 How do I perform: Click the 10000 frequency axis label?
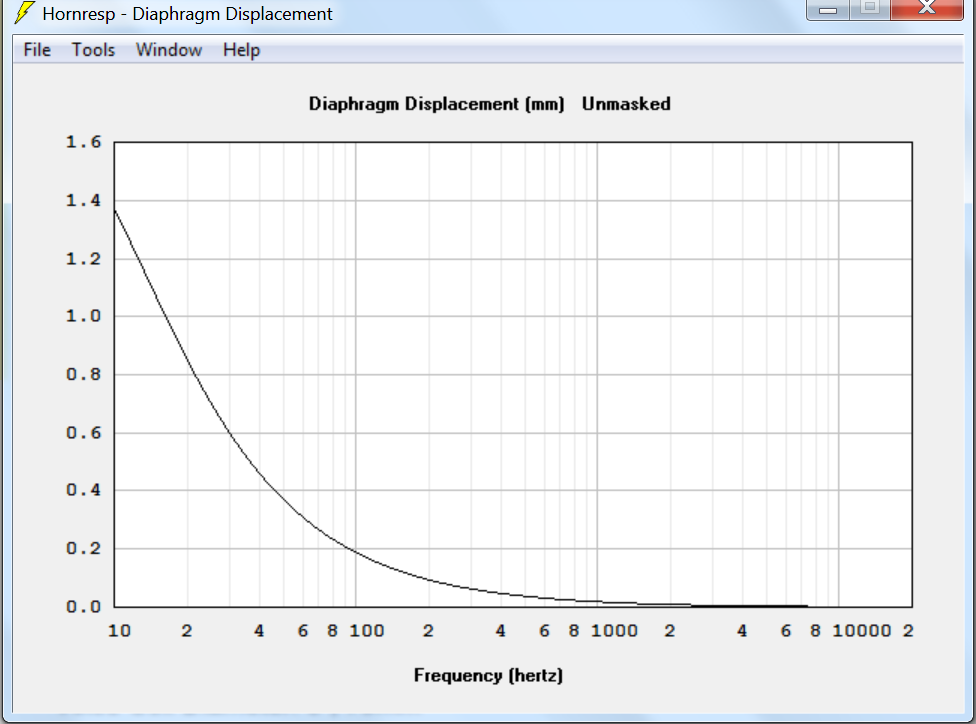862,631
